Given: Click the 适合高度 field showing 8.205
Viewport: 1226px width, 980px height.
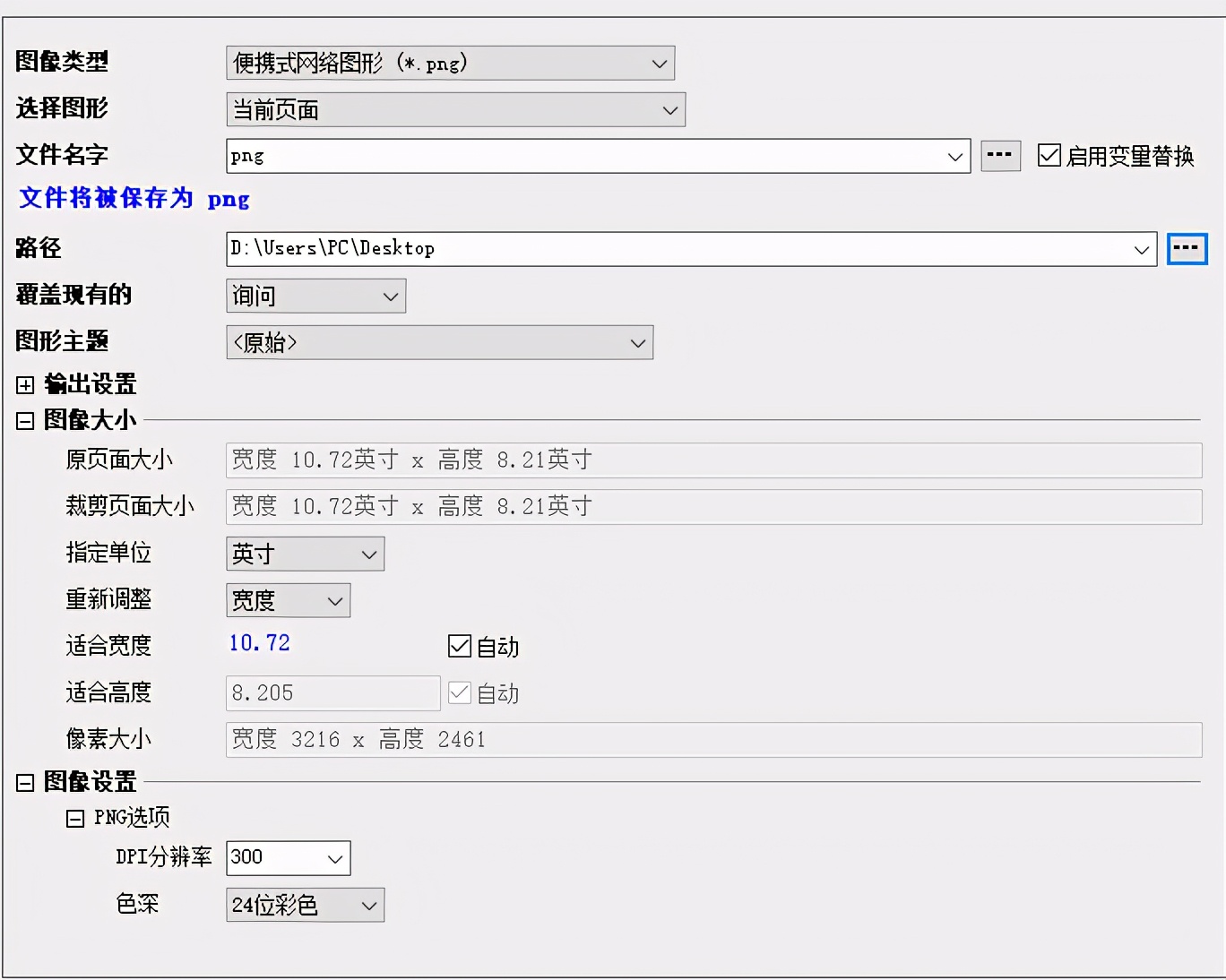Looking at the screenshot, I should click(x=332, y=693).
